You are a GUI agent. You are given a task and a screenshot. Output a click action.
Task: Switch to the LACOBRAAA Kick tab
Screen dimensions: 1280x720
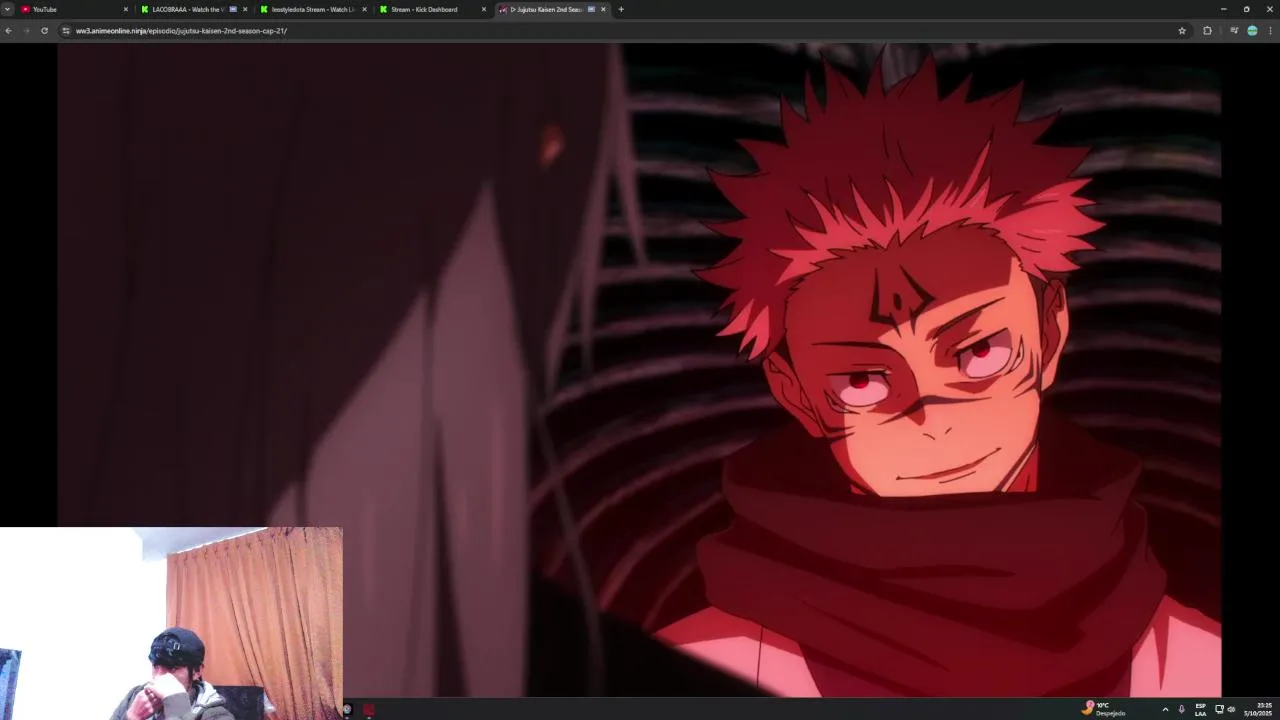pos(193,9)
